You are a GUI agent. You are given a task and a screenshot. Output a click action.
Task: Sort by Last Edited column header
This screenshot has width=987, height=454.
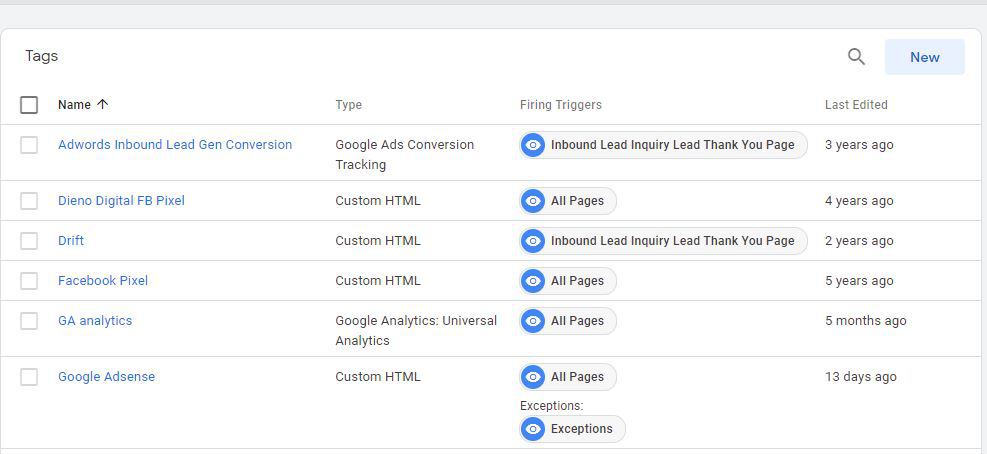pos(856,105)
